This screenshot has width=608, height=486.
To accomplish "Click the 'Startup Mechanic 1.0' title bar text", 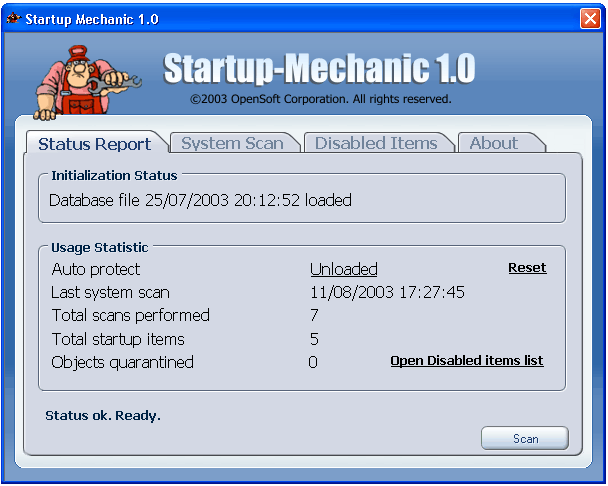I will (x=92, y=19).
